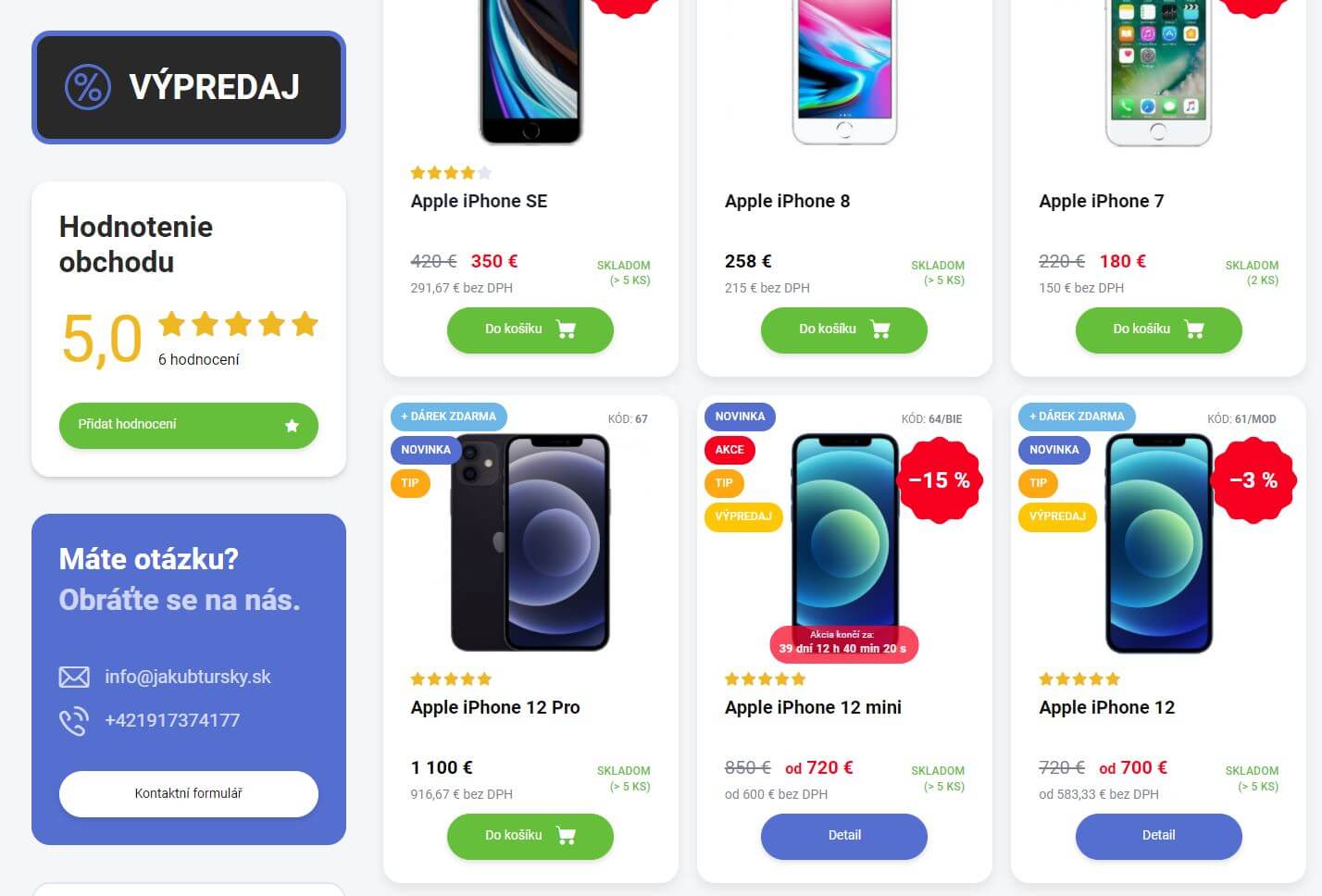1322x896 pixels.
Task: Open Detail for Apple iPhone 12 mini
Action: [x=844, y=836]
